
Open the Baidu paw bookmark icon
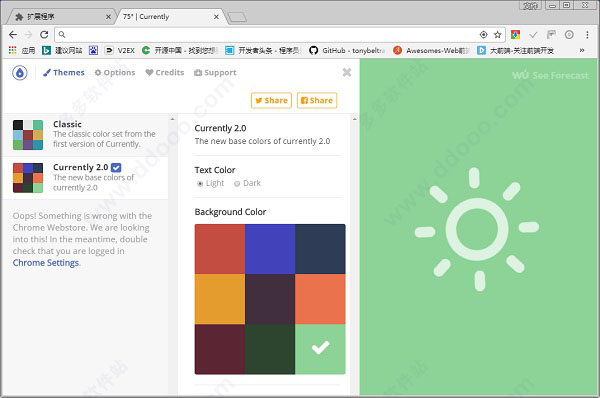[93, 50]
